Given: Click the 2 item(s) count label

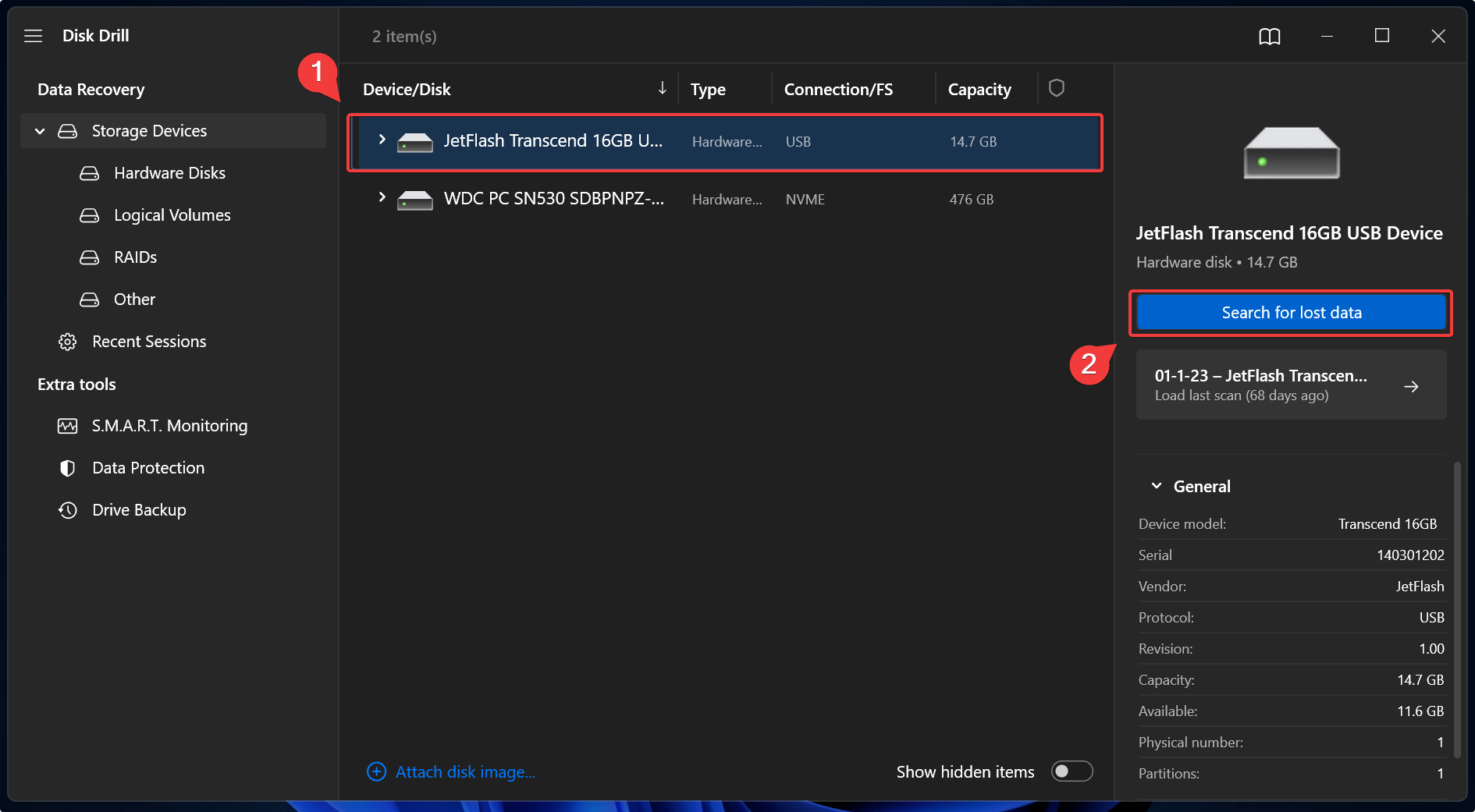Looking at the screenshot, I should pyautogui.click(x=404, y=37).
